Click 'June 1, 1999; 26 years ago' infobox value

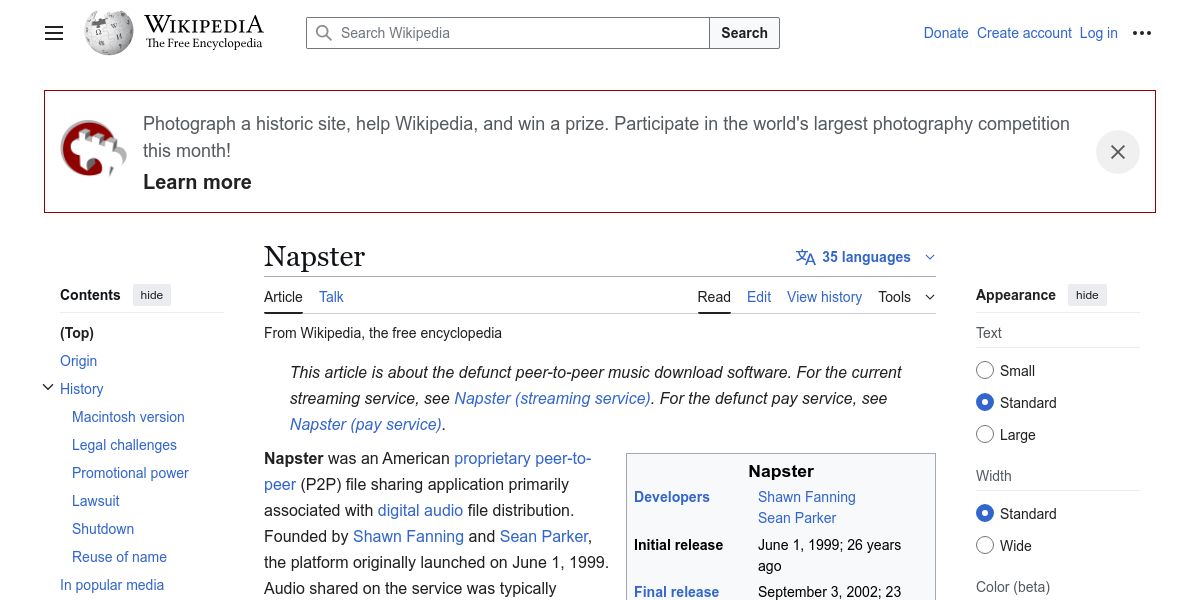(x=830, y=555)
